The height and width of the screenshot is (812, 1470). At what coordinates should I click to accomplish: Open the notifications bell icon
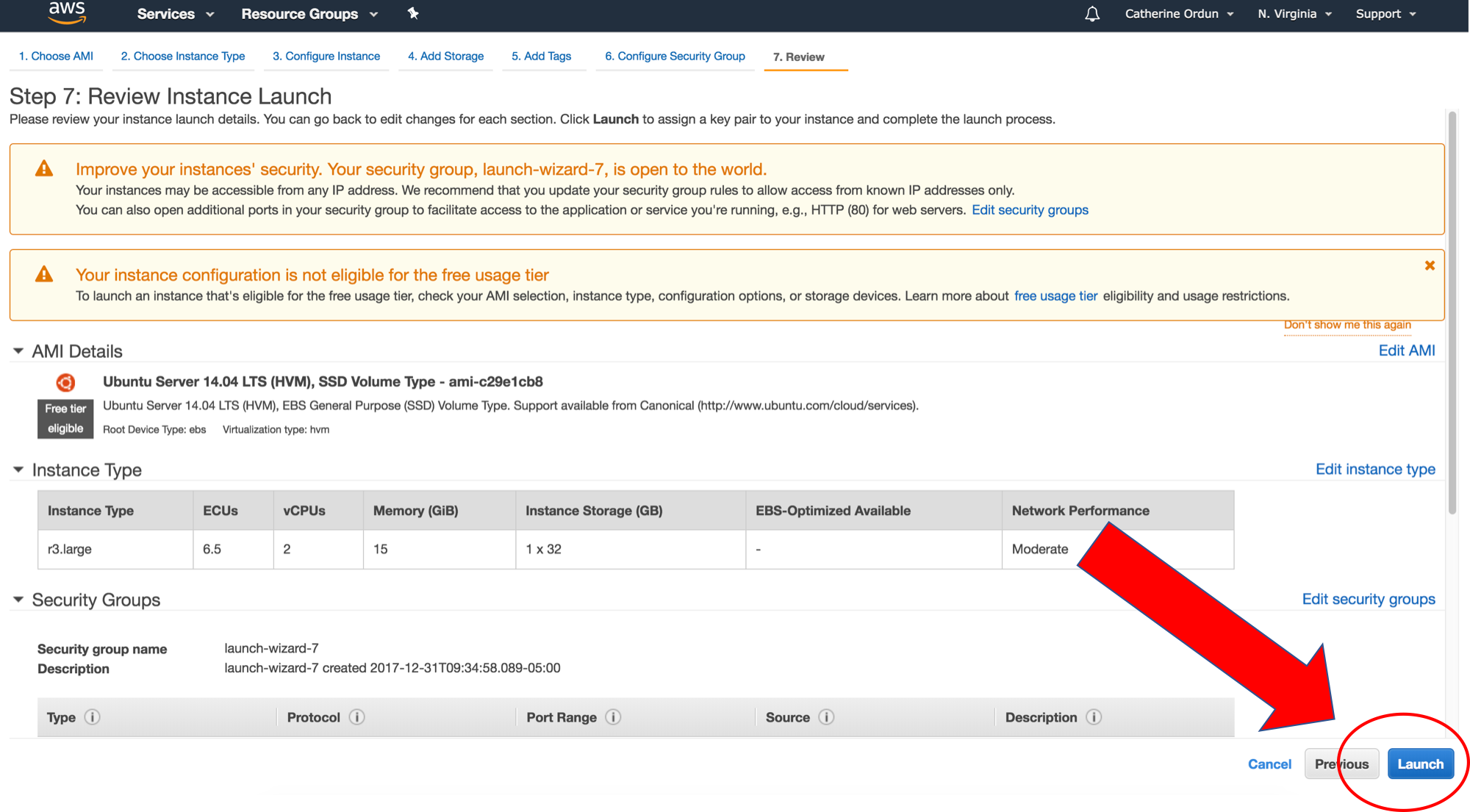pyautogui.click(x=1092, y=14)
